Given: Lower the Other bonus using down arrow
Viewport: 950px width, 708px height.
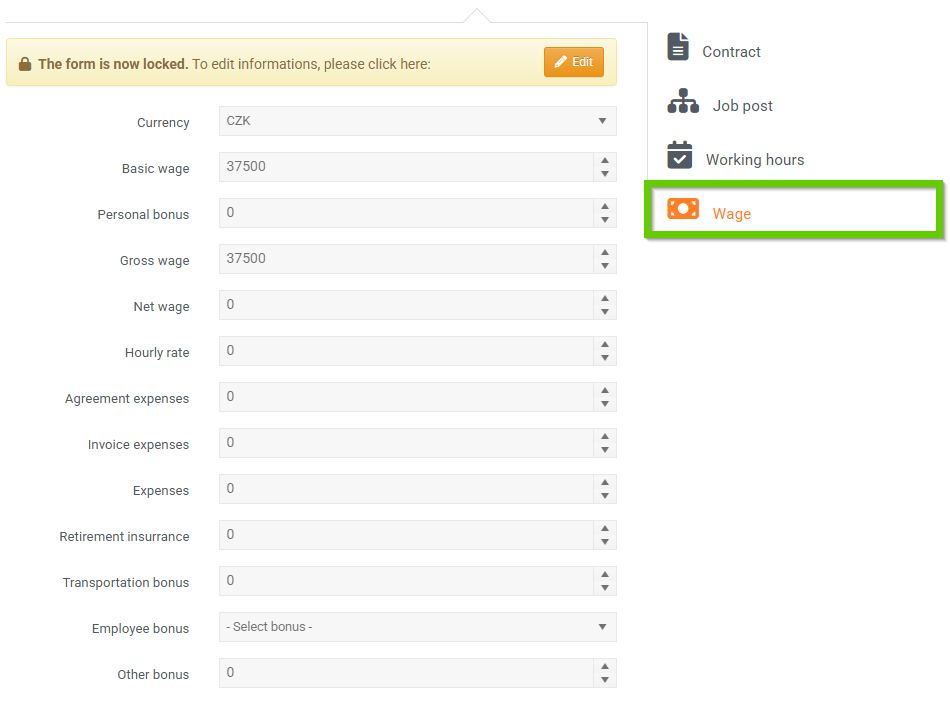Looking at the screenshot, I should (x=605, y=680).
